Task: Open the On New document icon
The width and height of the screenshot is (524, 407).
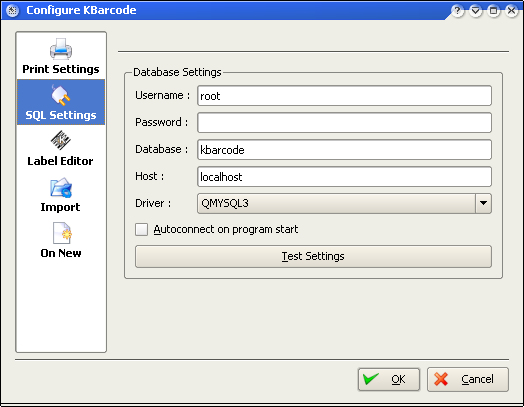Action: (x=62, y=233)
